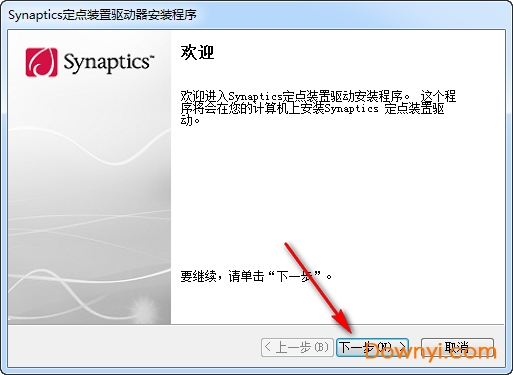The width and height of the screenshot is (513, 375).
Task: Click the window title Synaptics定点装置驱动器安装程序
Action: [102, 15]
